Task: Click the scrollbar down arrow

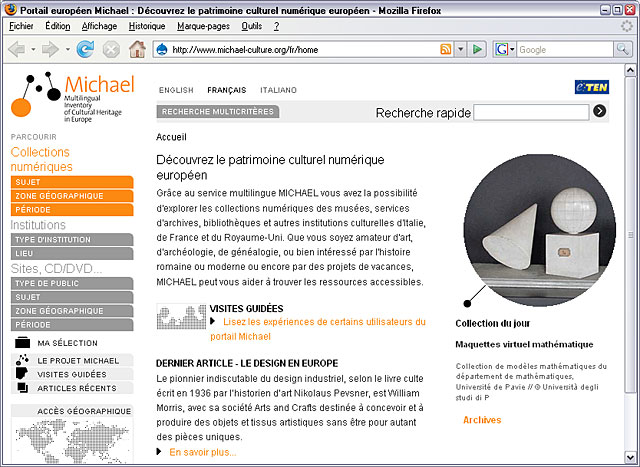Action: point(631,456)
